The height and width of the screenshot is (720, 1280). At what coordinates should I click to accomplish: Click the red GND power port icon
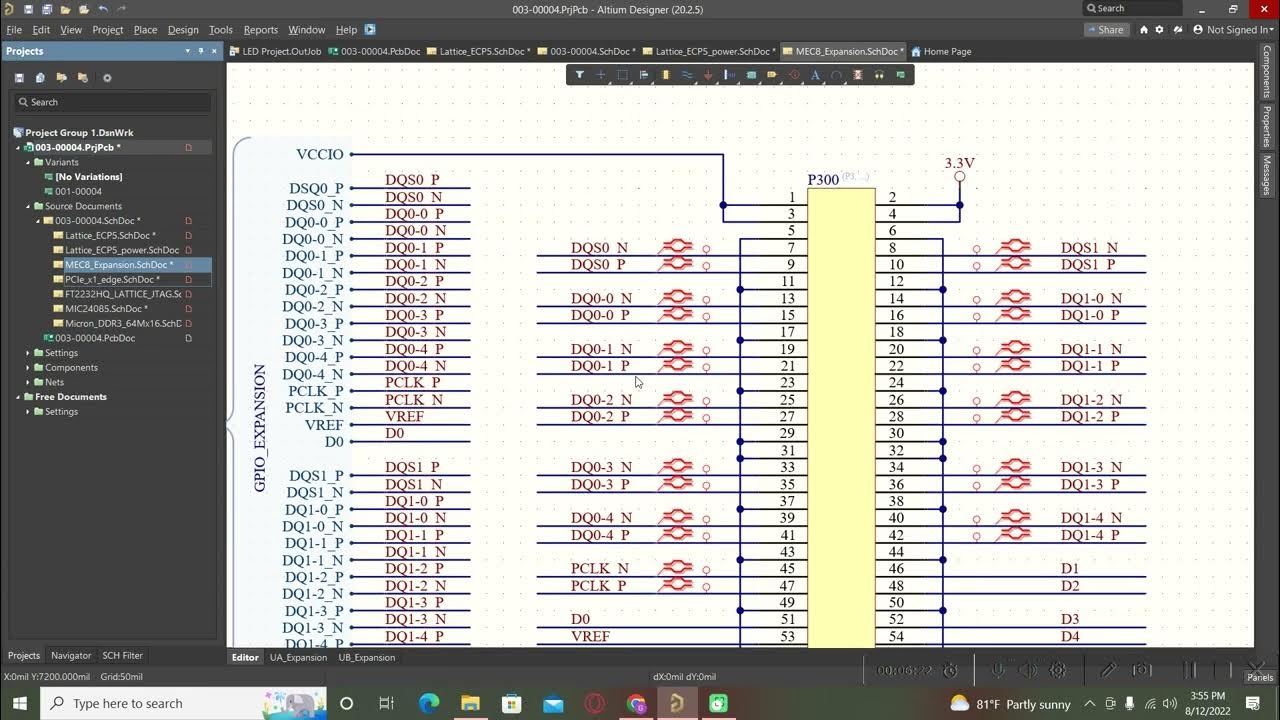tap(708, 74)
